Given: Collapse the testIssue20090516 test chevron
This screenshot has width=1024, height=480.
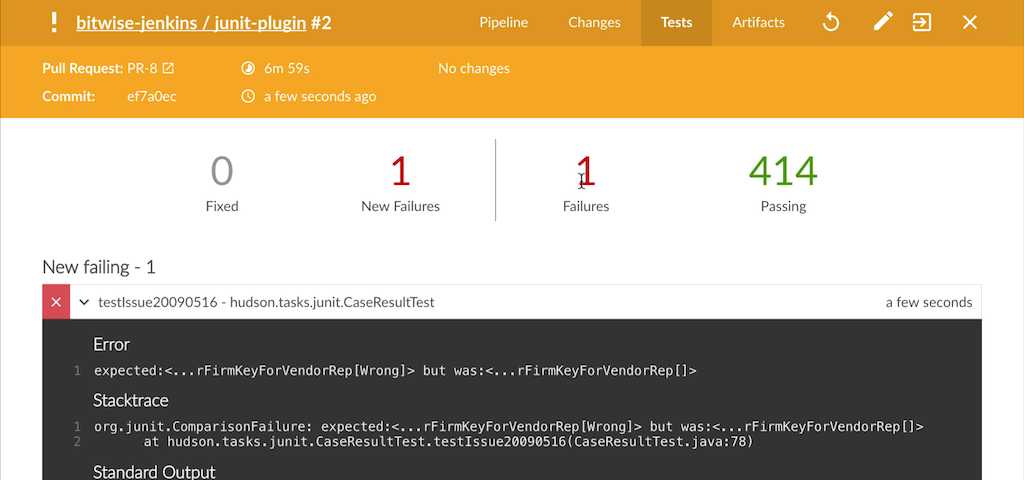Looking at the screenshot, I should coord(85,302).
